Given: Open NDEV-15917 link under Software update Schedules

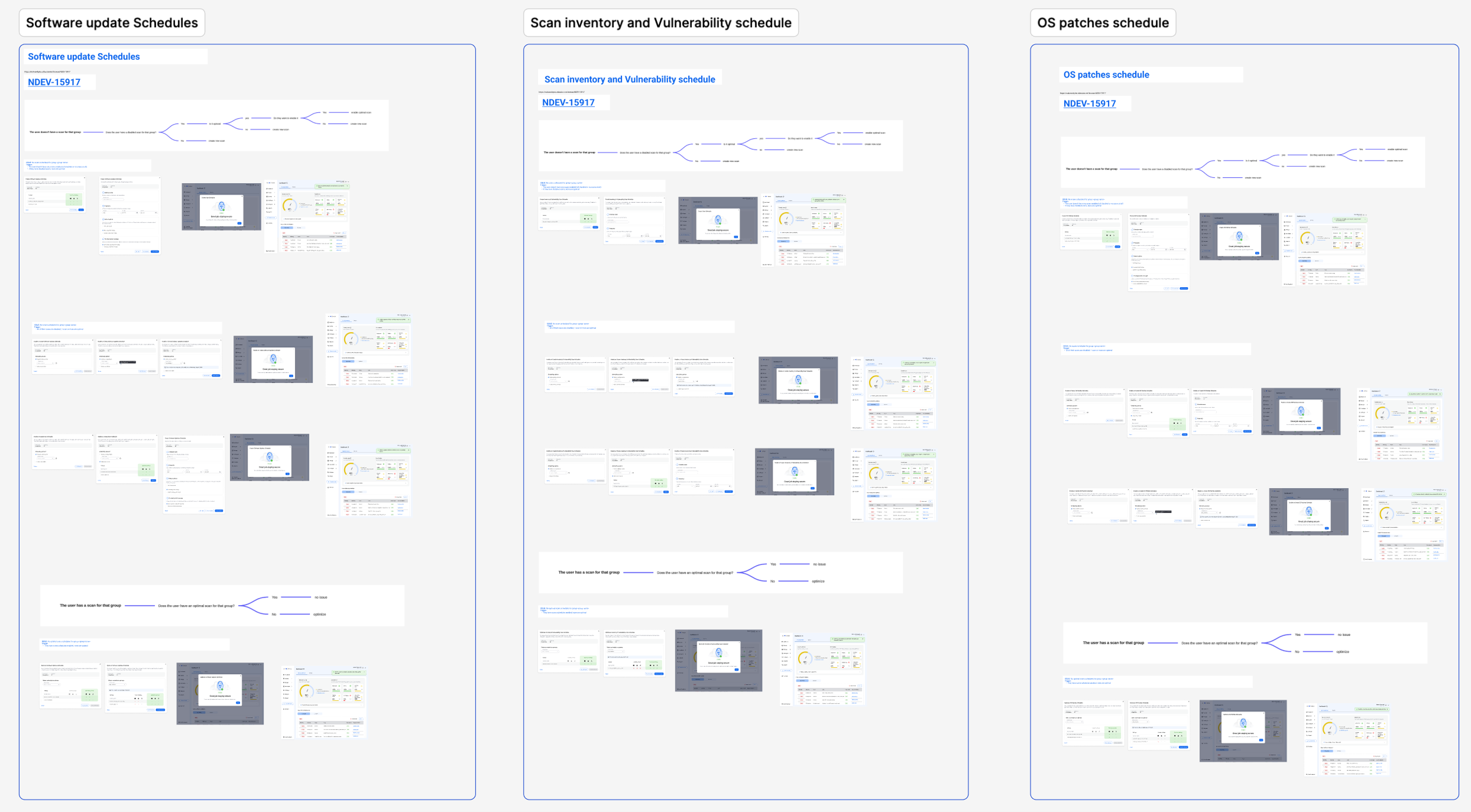Looking at the screenshot, I should (54, 82).
